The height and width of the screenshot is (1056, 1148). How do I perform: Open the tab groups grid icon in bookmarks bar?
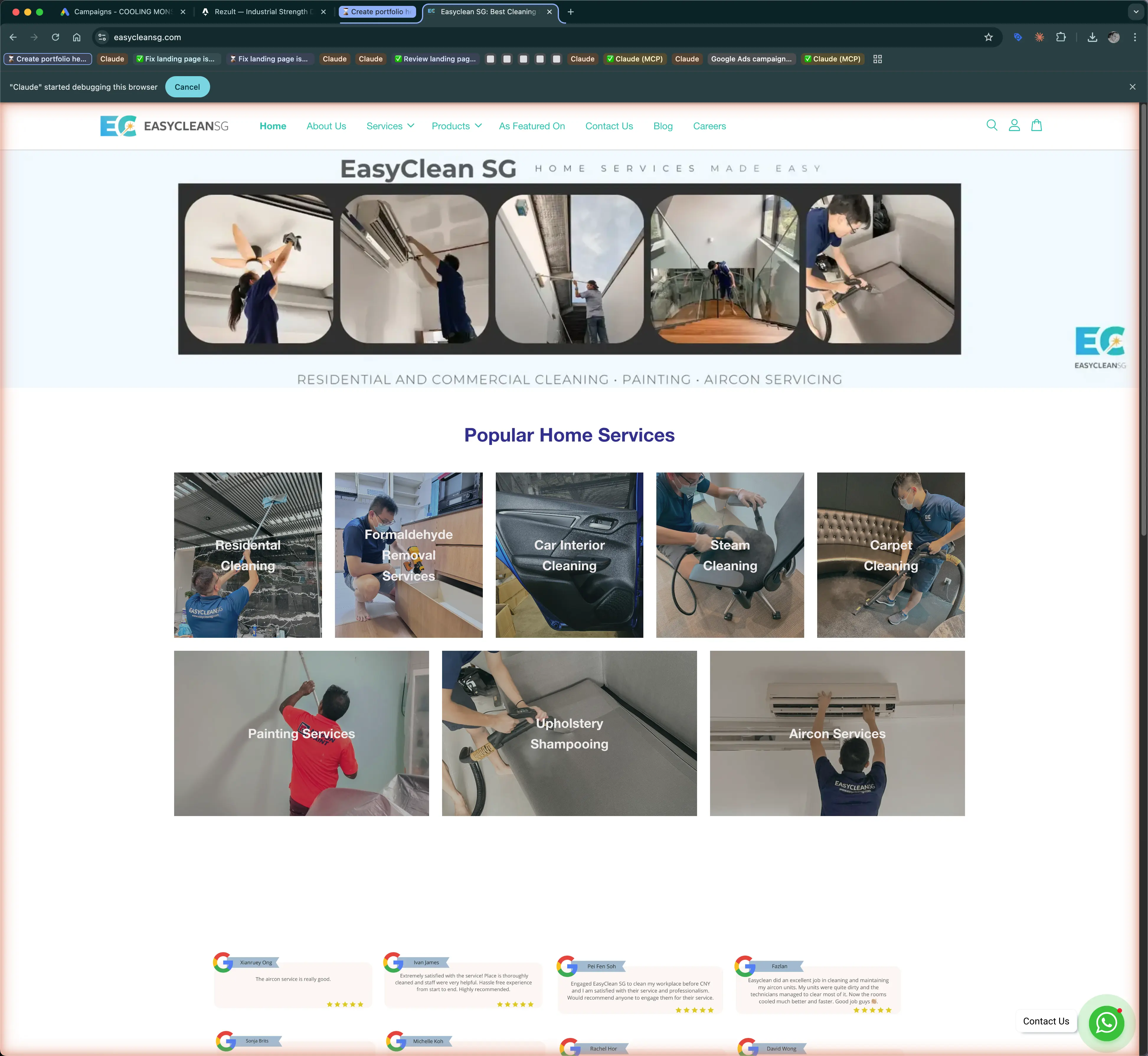[878, 59]
